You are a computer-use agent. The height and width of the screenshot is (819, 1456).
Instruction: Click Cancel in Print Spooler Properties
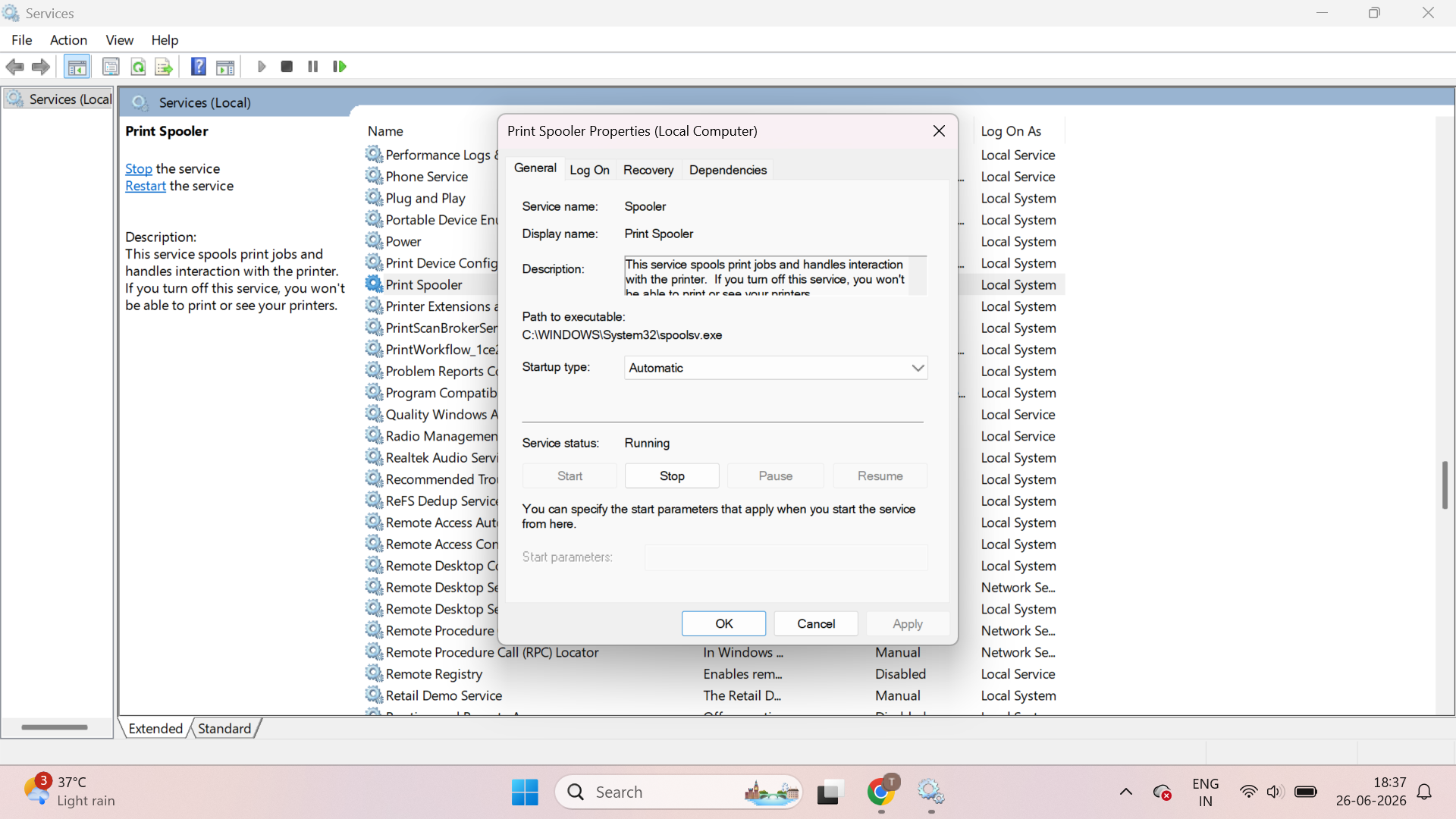coord(816,624)
